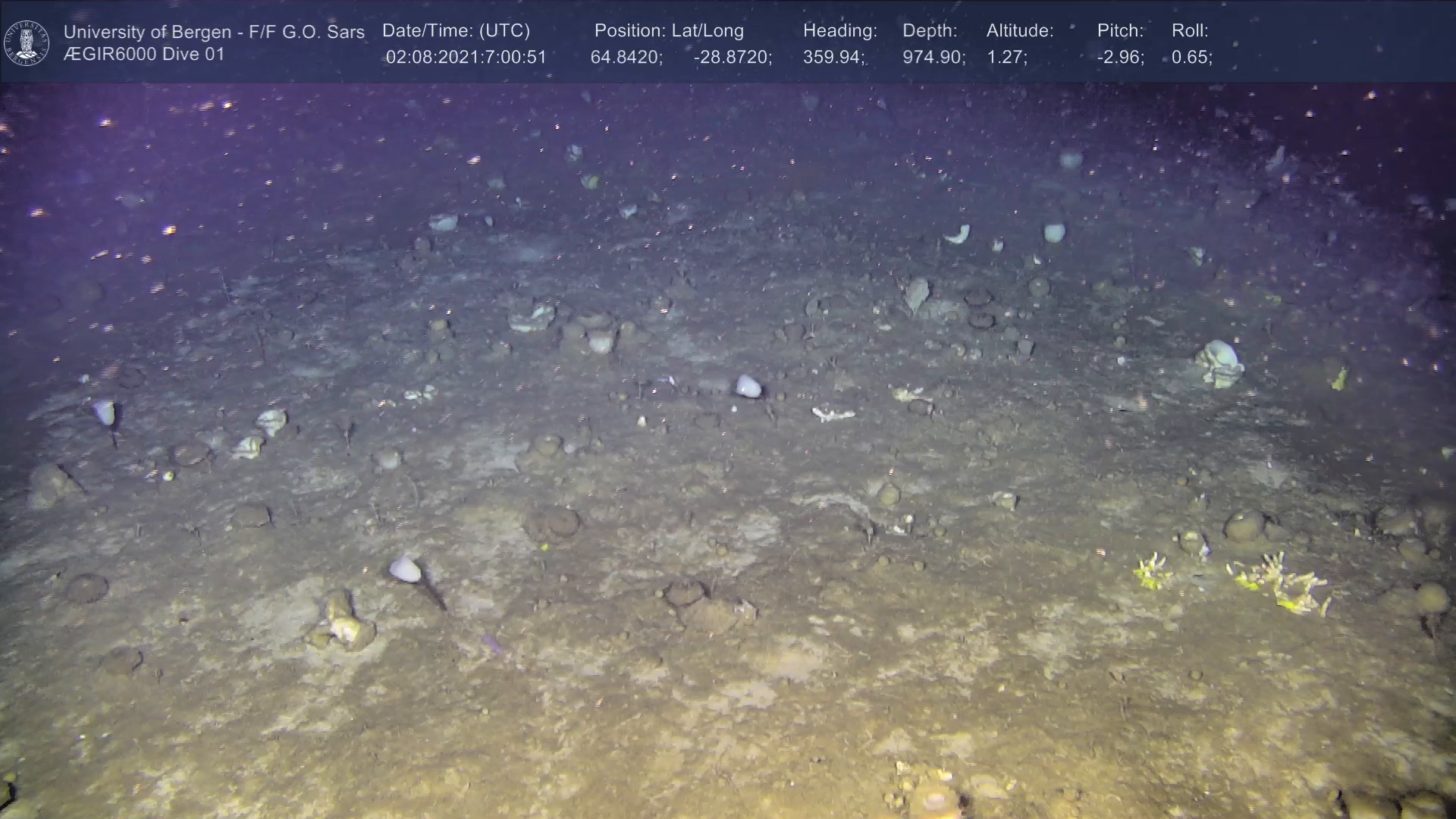Viewport: 1456px width, 819px height.
Task: Click the yellow branching coral on the seafloor
Action: click(x=1282, y=580)
